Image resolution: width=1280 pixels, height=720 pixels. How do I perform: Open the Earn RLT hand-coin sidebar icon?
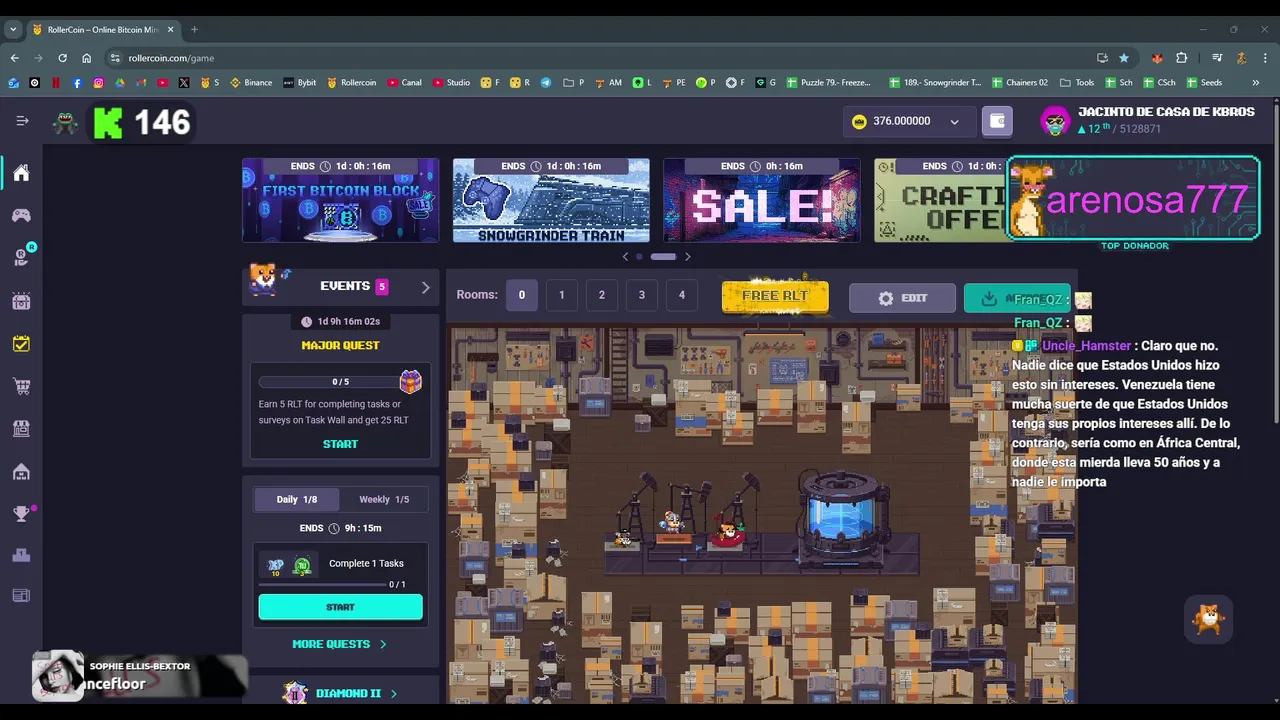pyautogui.click(x=21, y=257)
